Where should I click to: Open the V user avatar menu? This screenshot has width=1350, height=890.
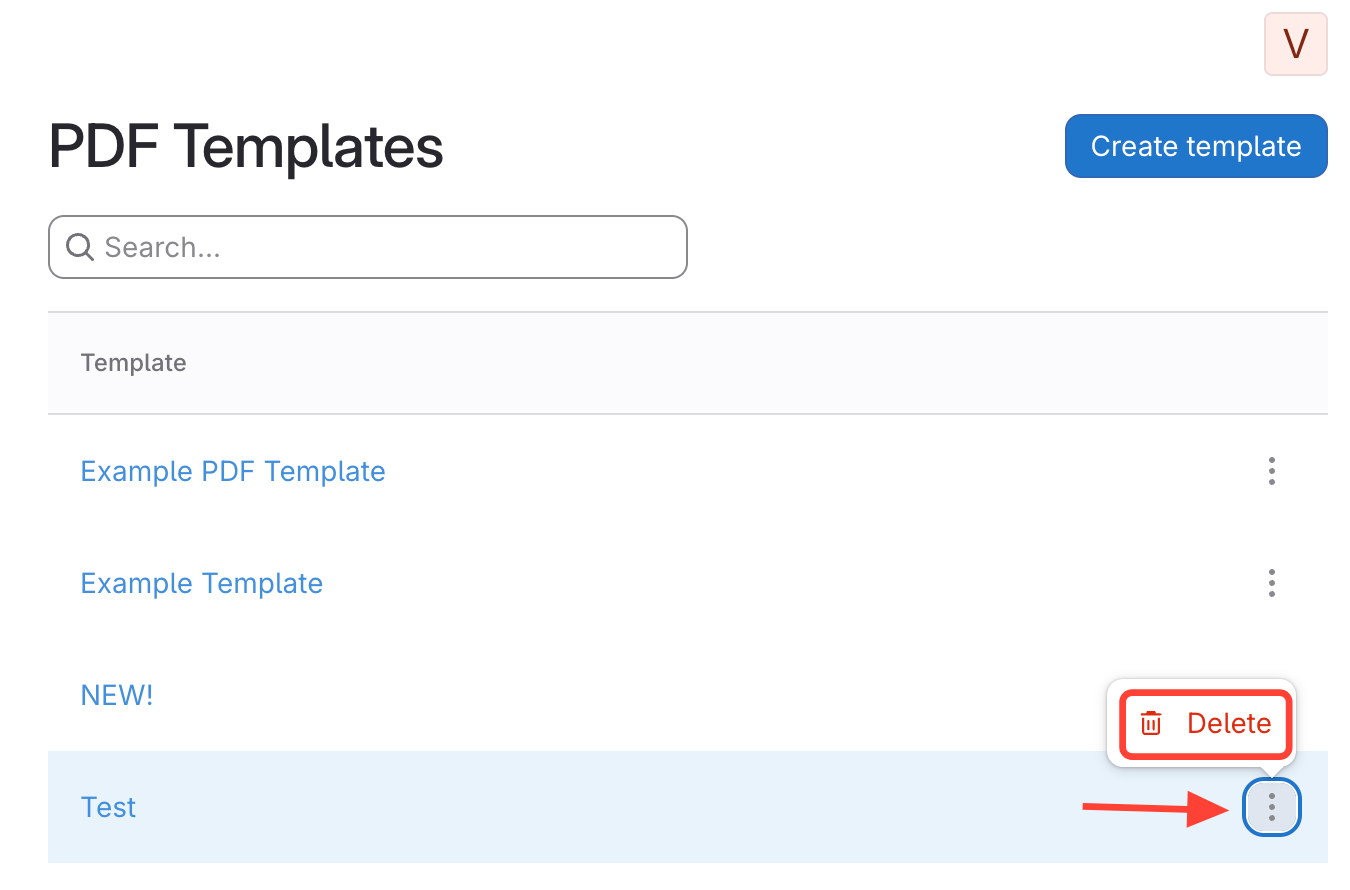pos(1295,44)
